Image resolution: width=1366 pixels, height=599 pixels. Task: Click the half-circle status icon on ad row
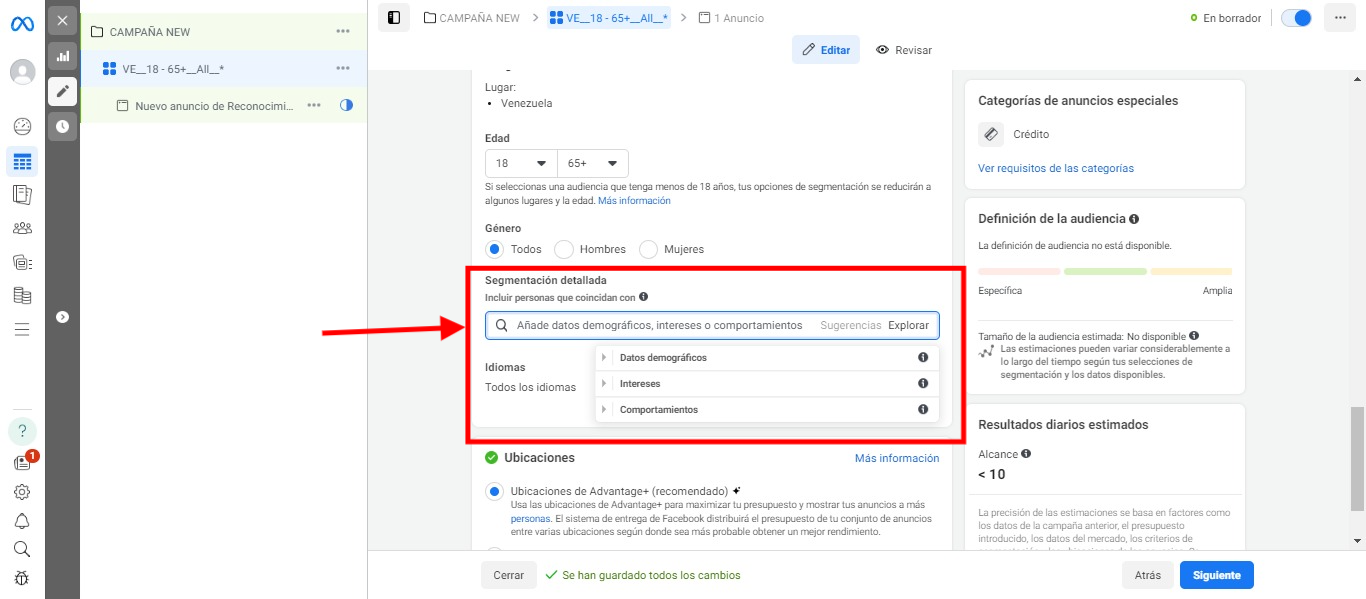point(346,105)
